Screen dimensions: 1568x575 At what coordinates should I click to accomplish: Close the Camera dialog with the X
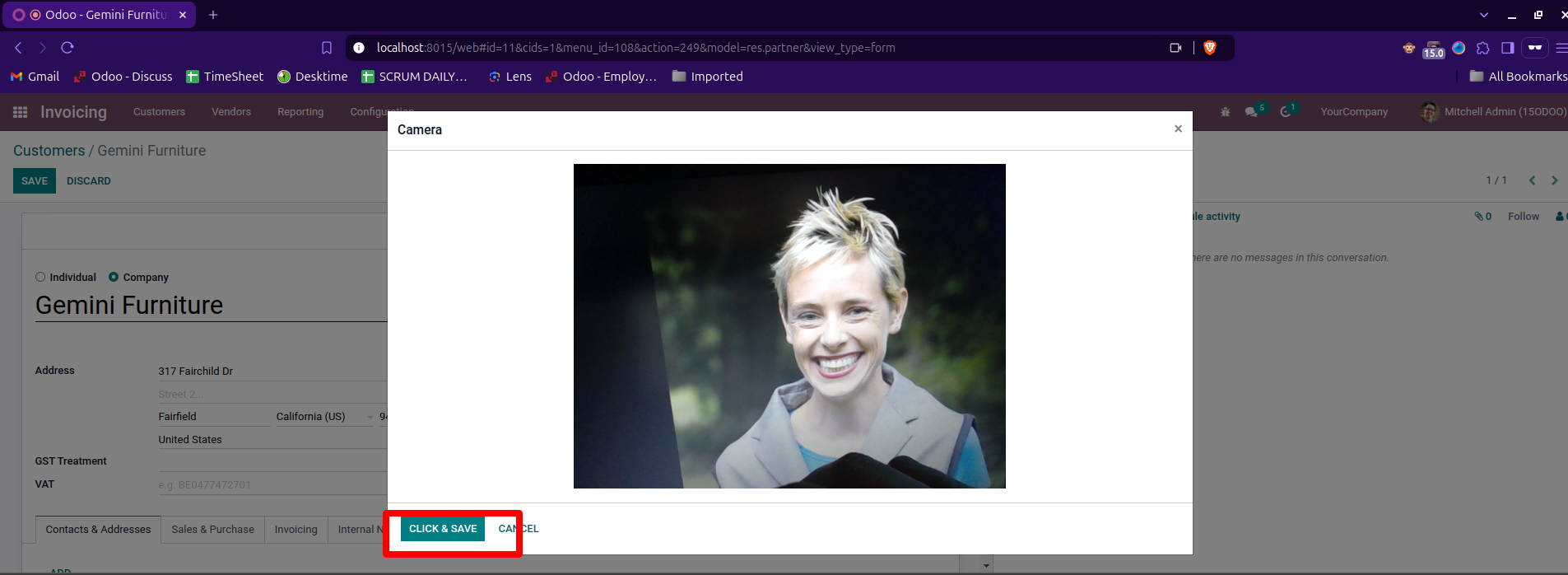[x=1178, y=129]
